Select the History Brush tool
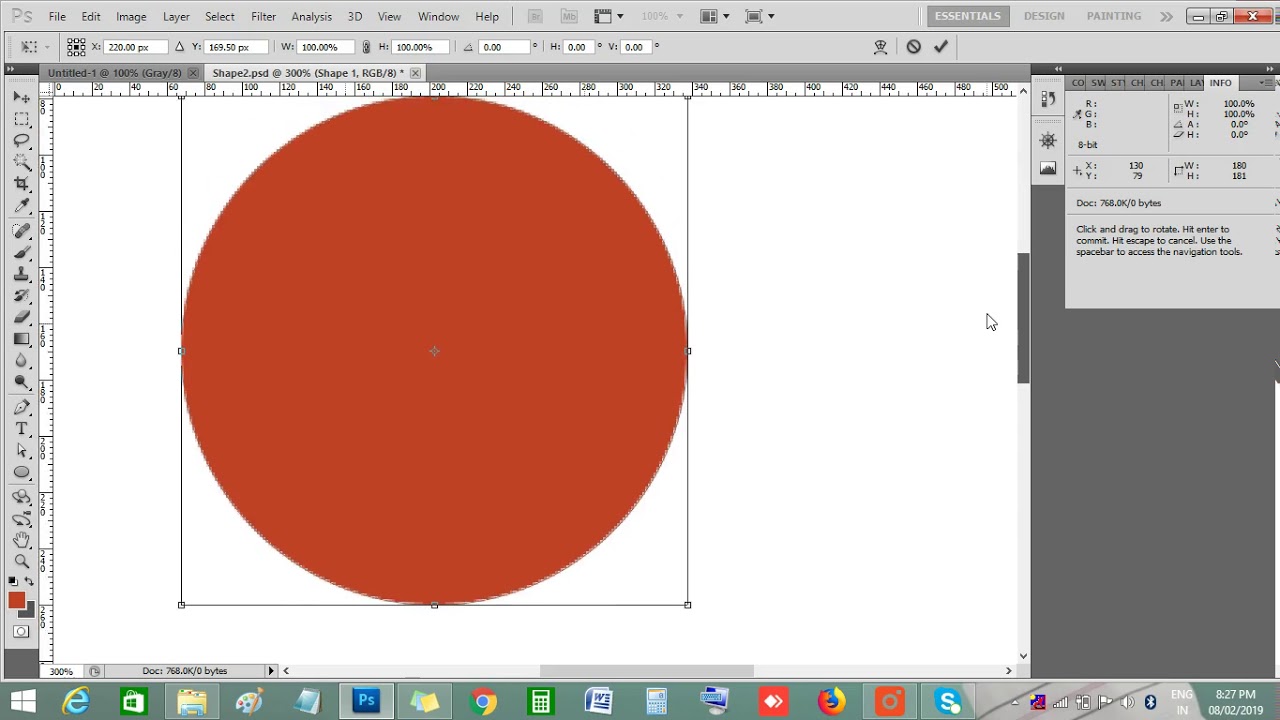 21,296
